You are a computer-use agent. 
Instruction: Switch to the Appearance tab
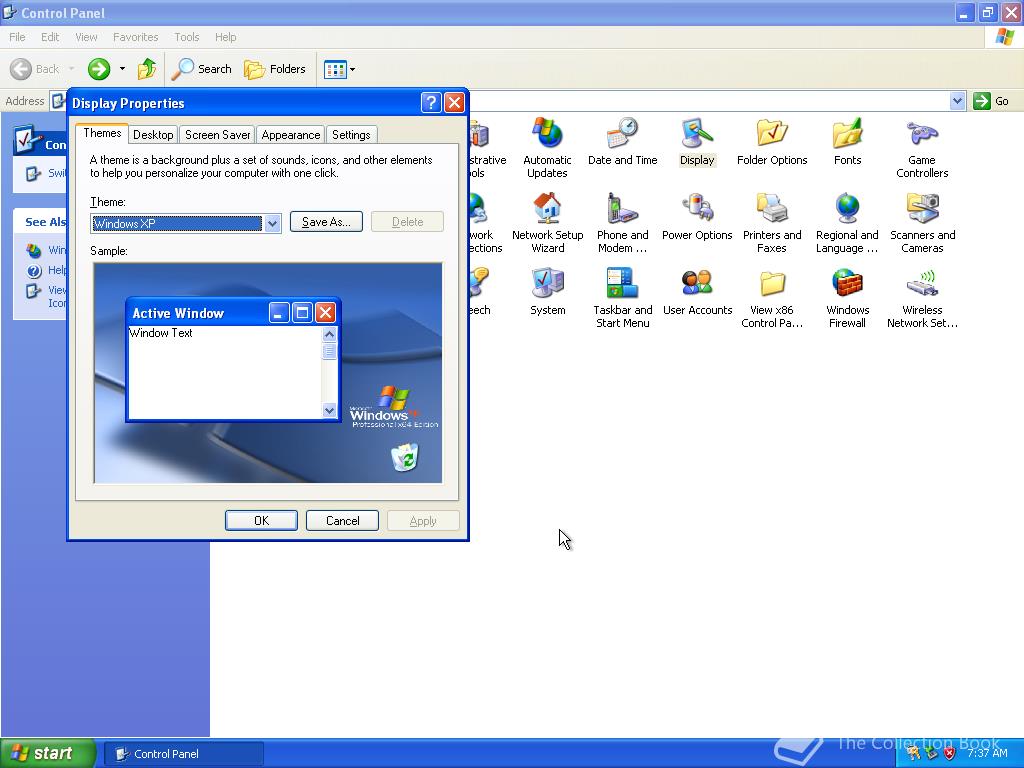point(291,135)
